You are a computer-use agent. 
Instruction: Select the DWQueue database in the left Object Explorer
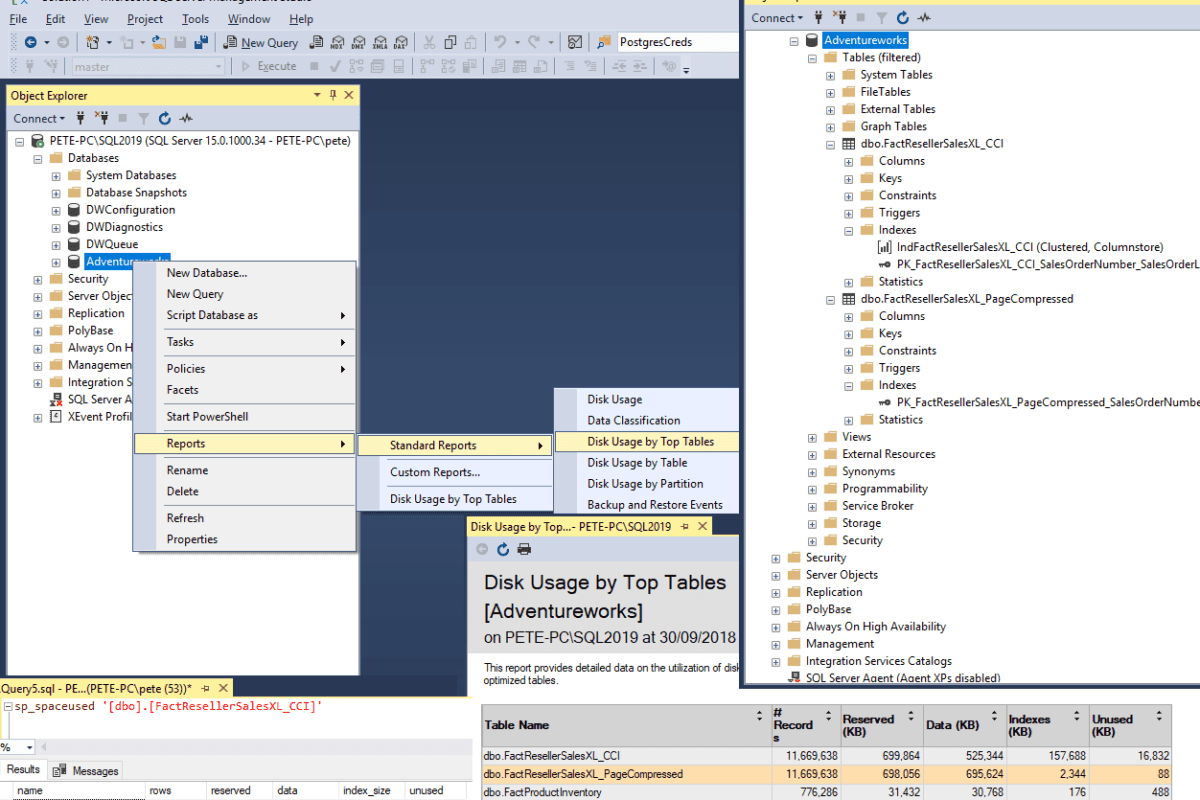111,244
